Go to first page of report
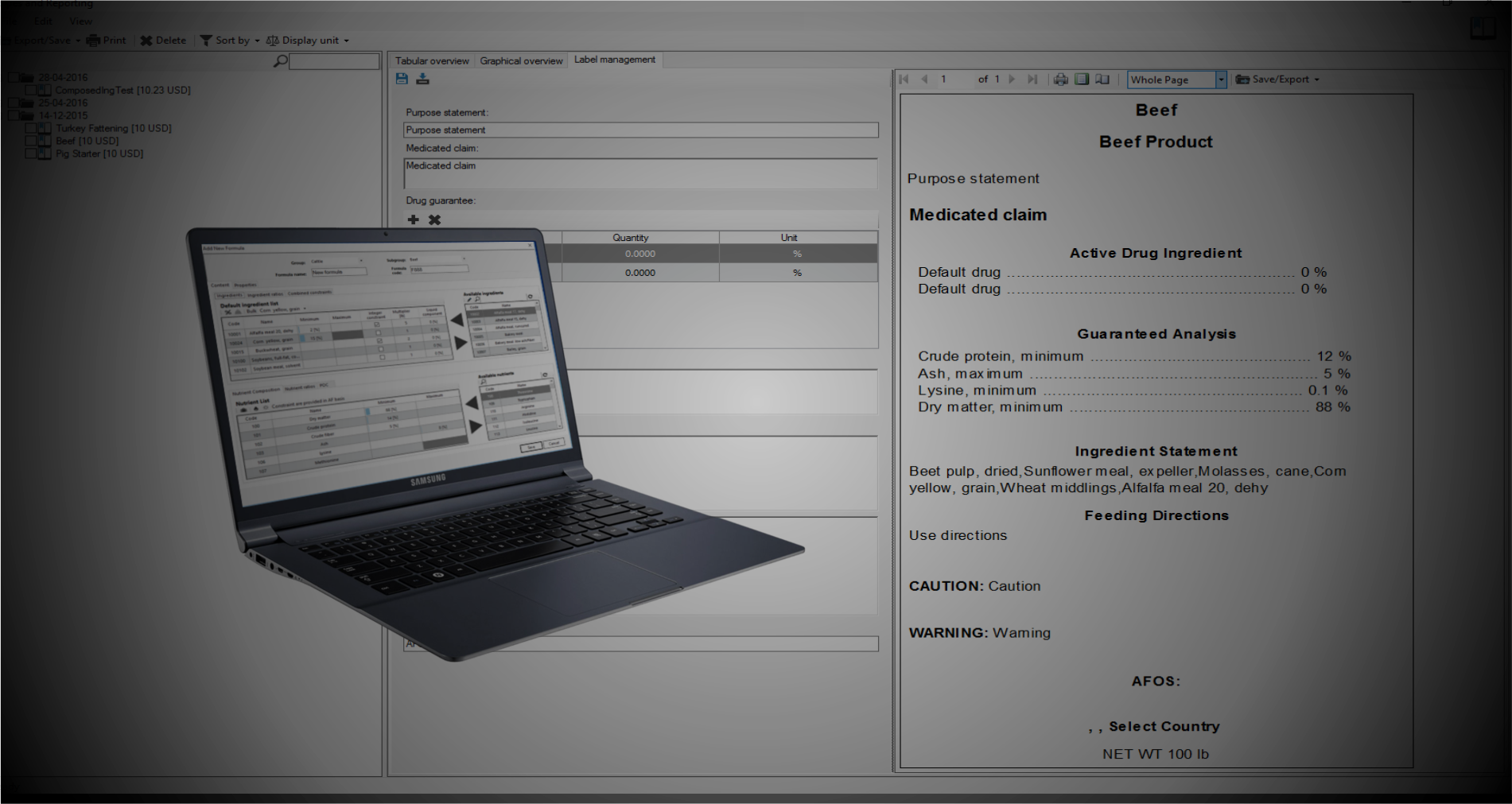 (x=904, y=80)
